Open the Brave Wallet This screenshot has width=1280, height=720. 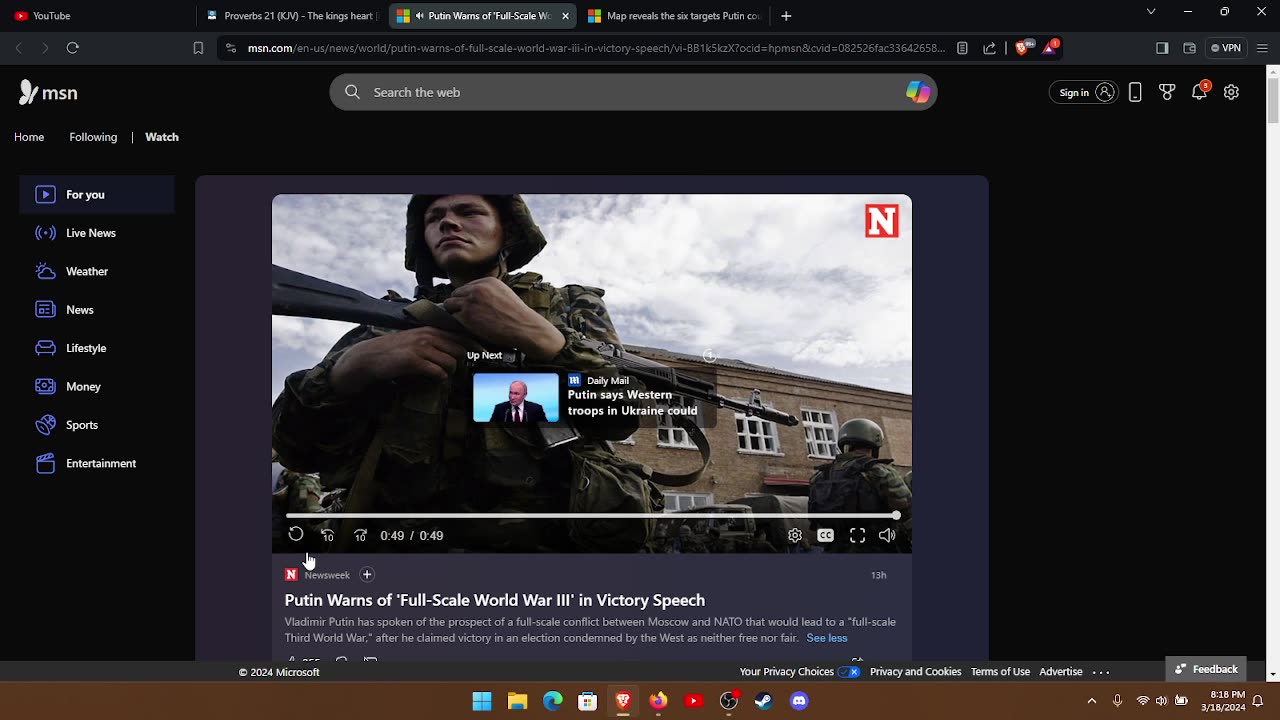pyautogui.click(x=1190, y=48)
